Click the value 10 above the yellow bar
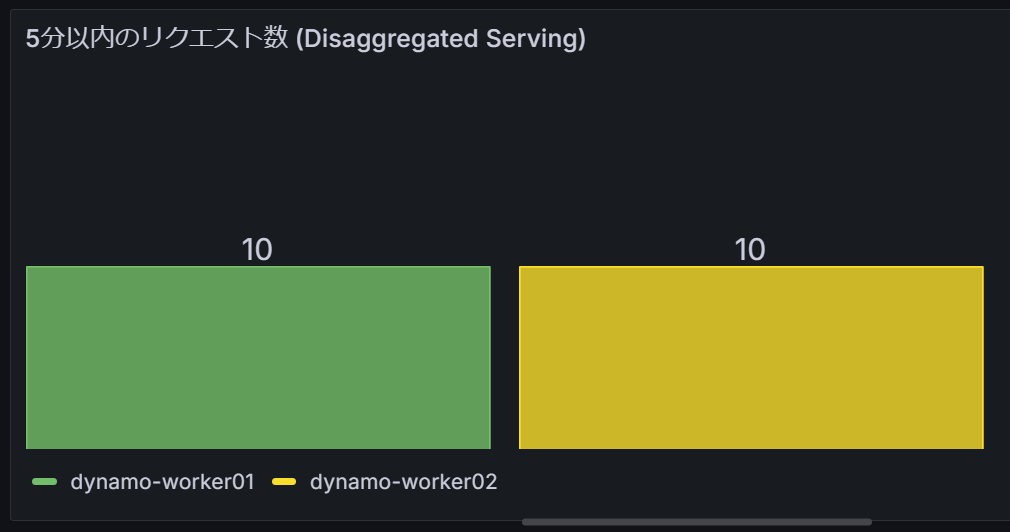The height and width of the screenshot is (532, 1010). (x=750, y=250)
